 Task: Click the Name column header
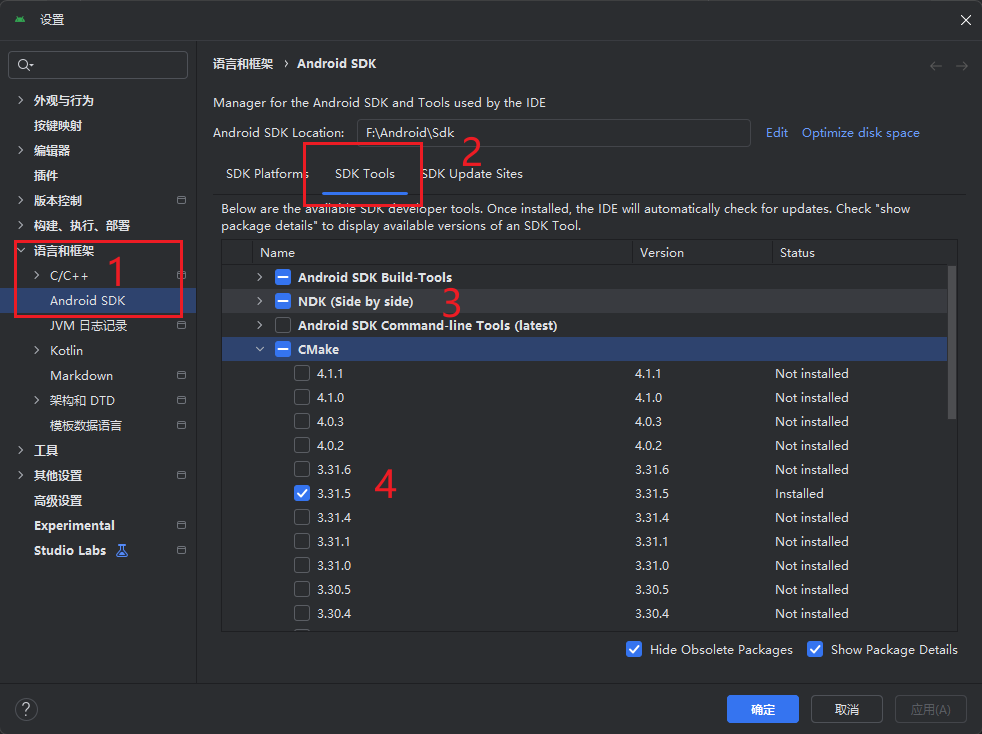[x=442, y=252]
